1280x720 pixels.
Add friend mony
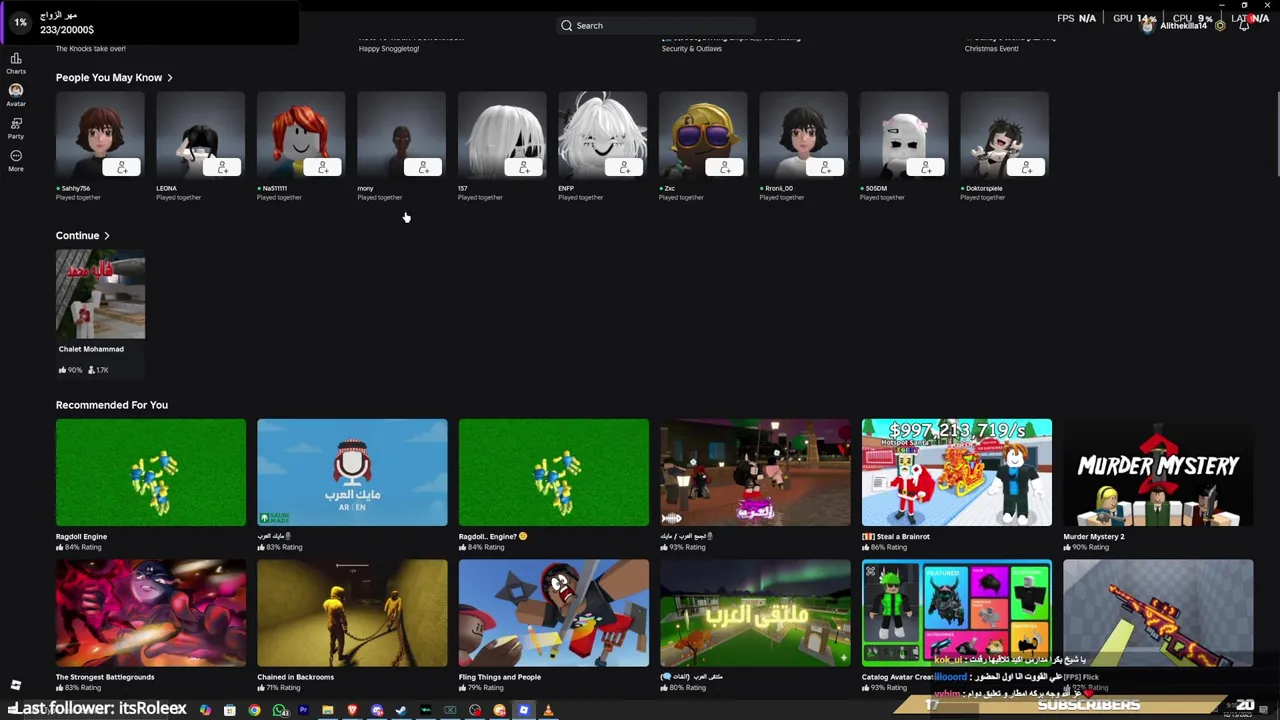click(424, 167)
